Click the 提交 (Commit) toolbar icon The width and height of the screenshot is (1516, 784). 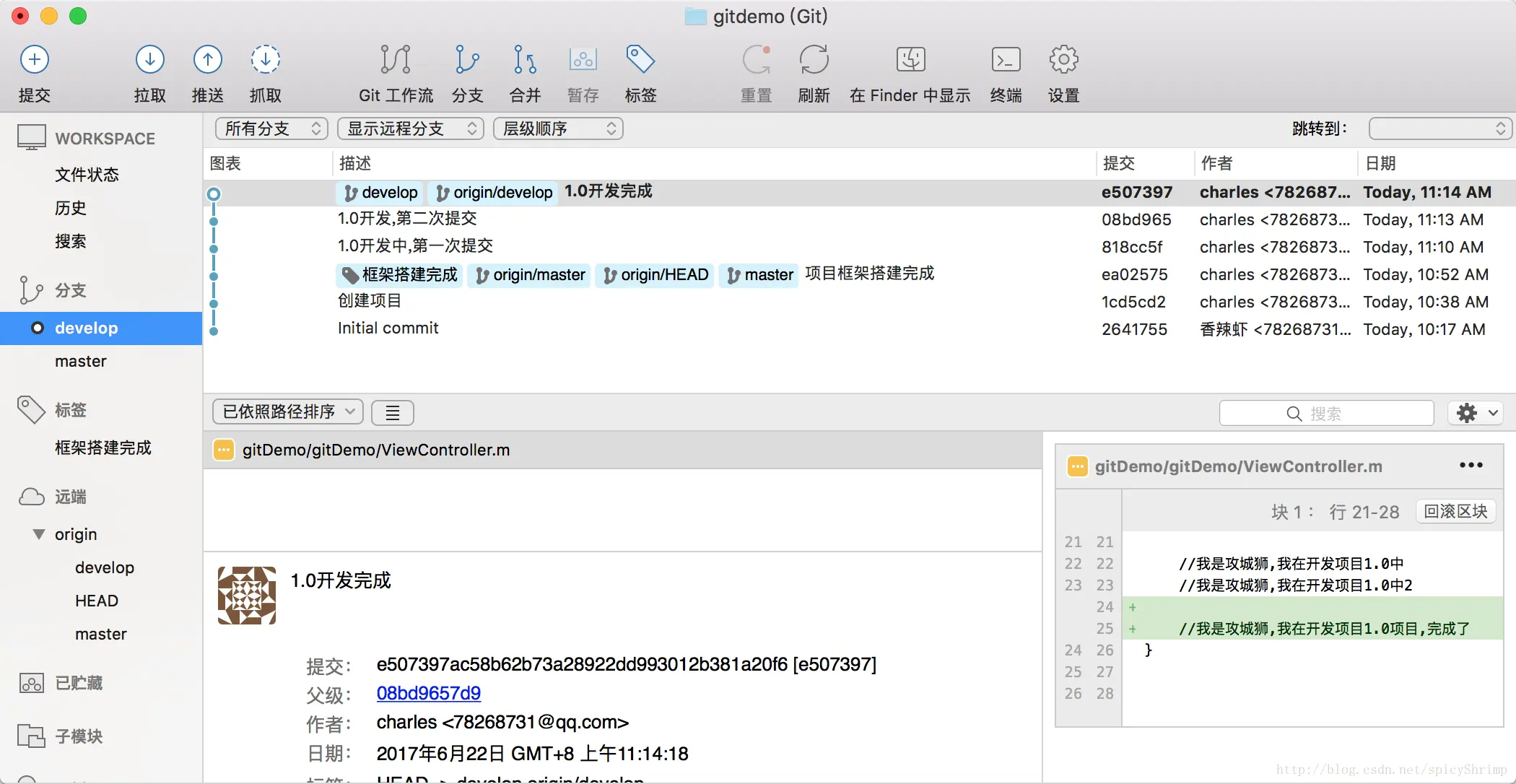pyautogui.click(x=34, y=60)
